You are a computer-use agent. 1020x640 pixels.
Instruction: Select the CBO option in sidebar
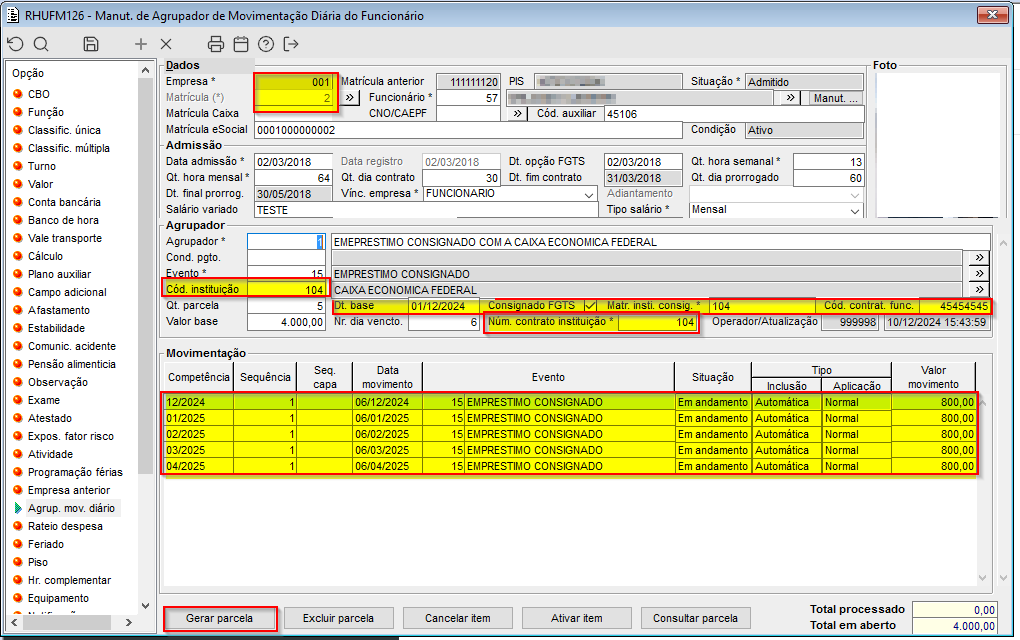tap(38, 94)
